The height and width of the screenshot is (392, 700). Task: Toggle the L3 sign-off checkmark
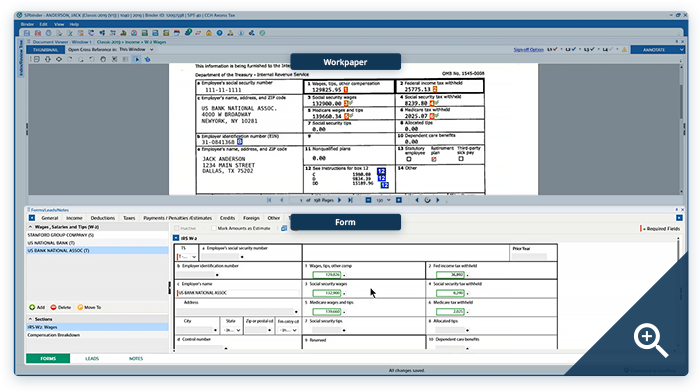tap(592, 50)
